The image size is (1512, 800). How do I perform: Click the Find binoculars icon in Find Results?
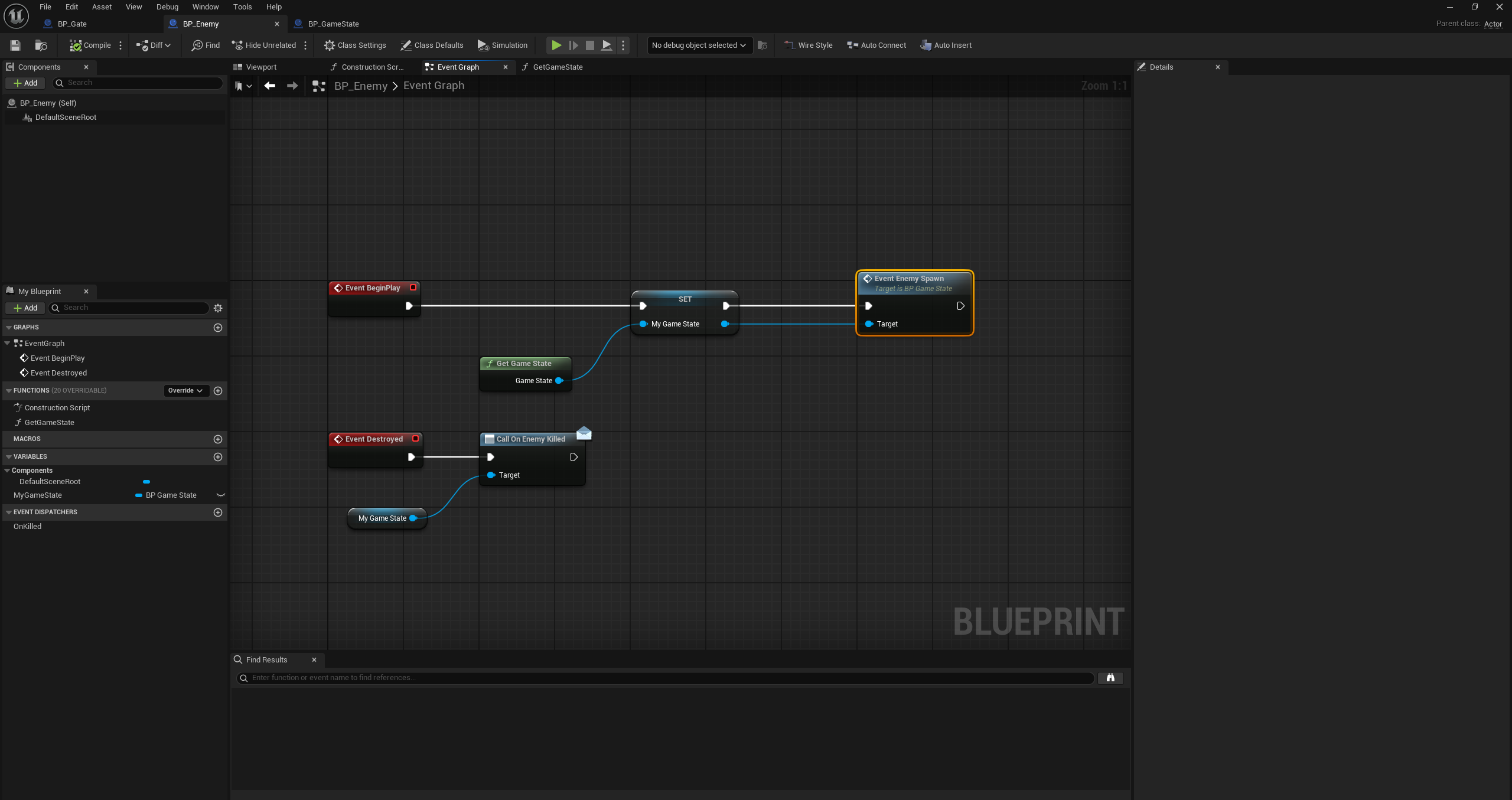click(1110, 678)
